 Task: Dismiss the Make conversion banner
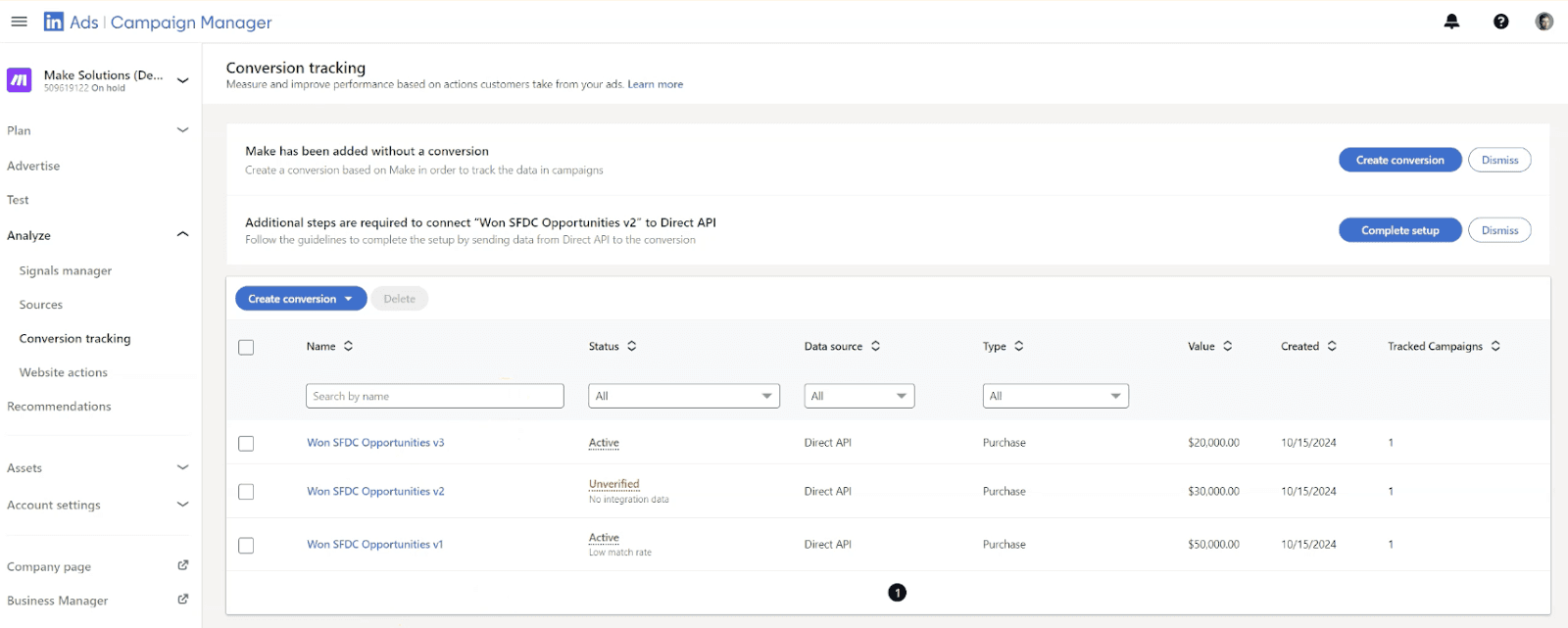pos(1499,160)
